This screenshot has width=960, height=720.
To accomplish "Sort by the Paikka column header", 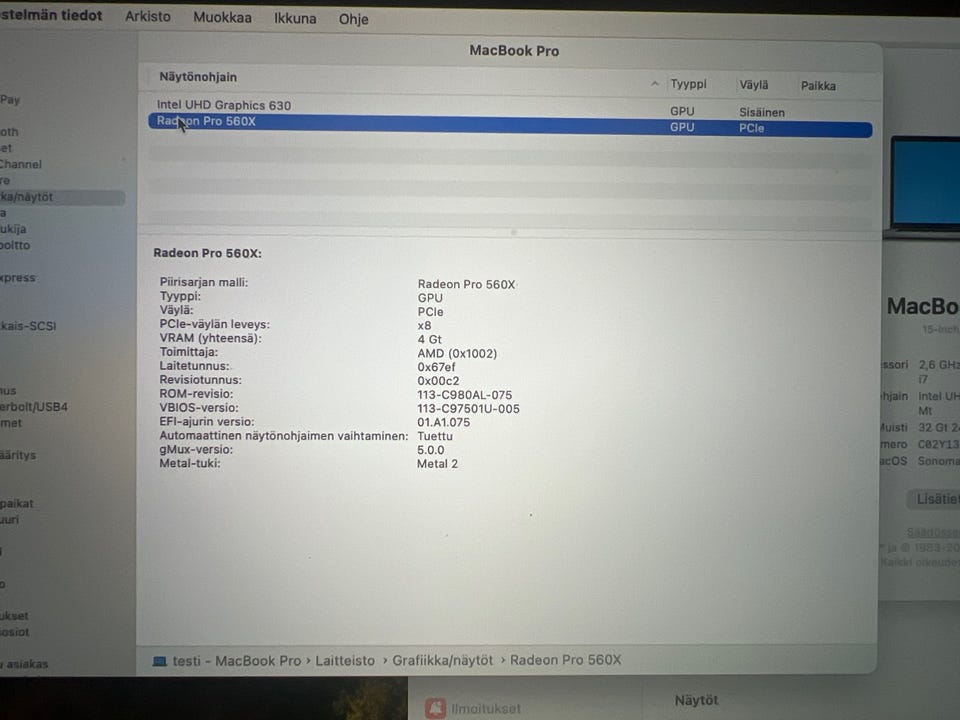I will [x=818, y=86].
